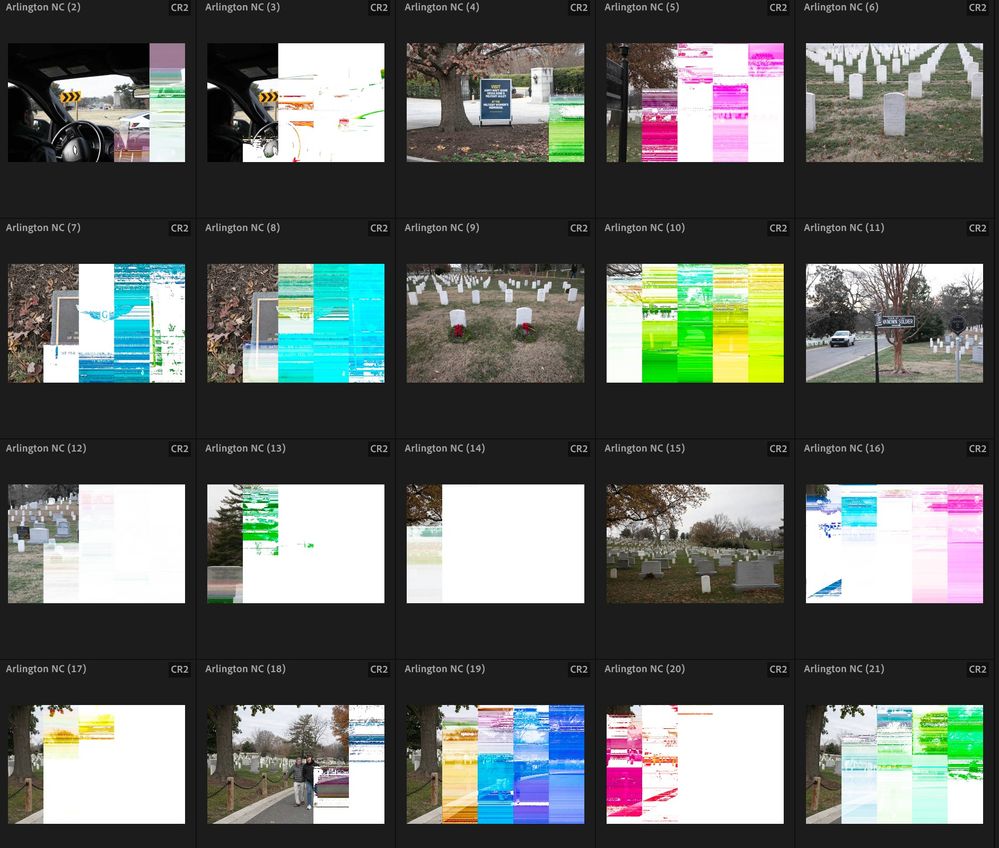Click the CR2 badge on Arlington NC (20)
Image resolution: width=999 pixels, height=848 pixels.
click(x=778, y=669)
